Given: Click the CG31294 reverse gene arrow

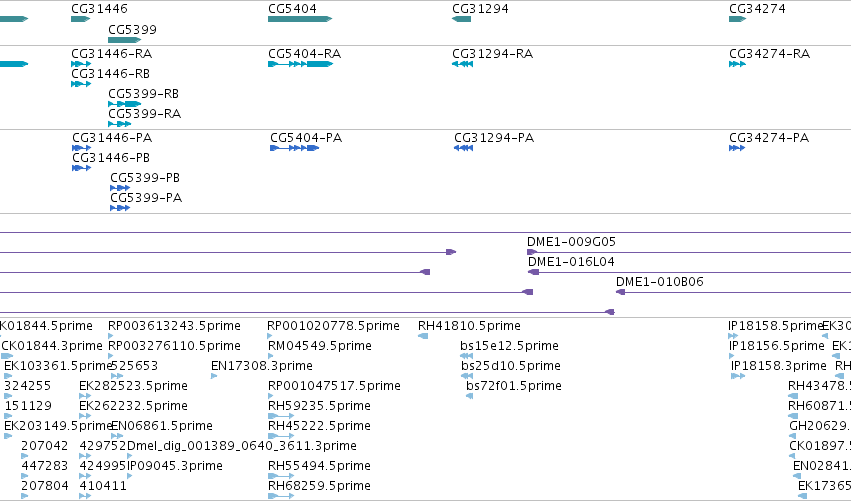Looking at the screenshot, I should pos(461,19).
